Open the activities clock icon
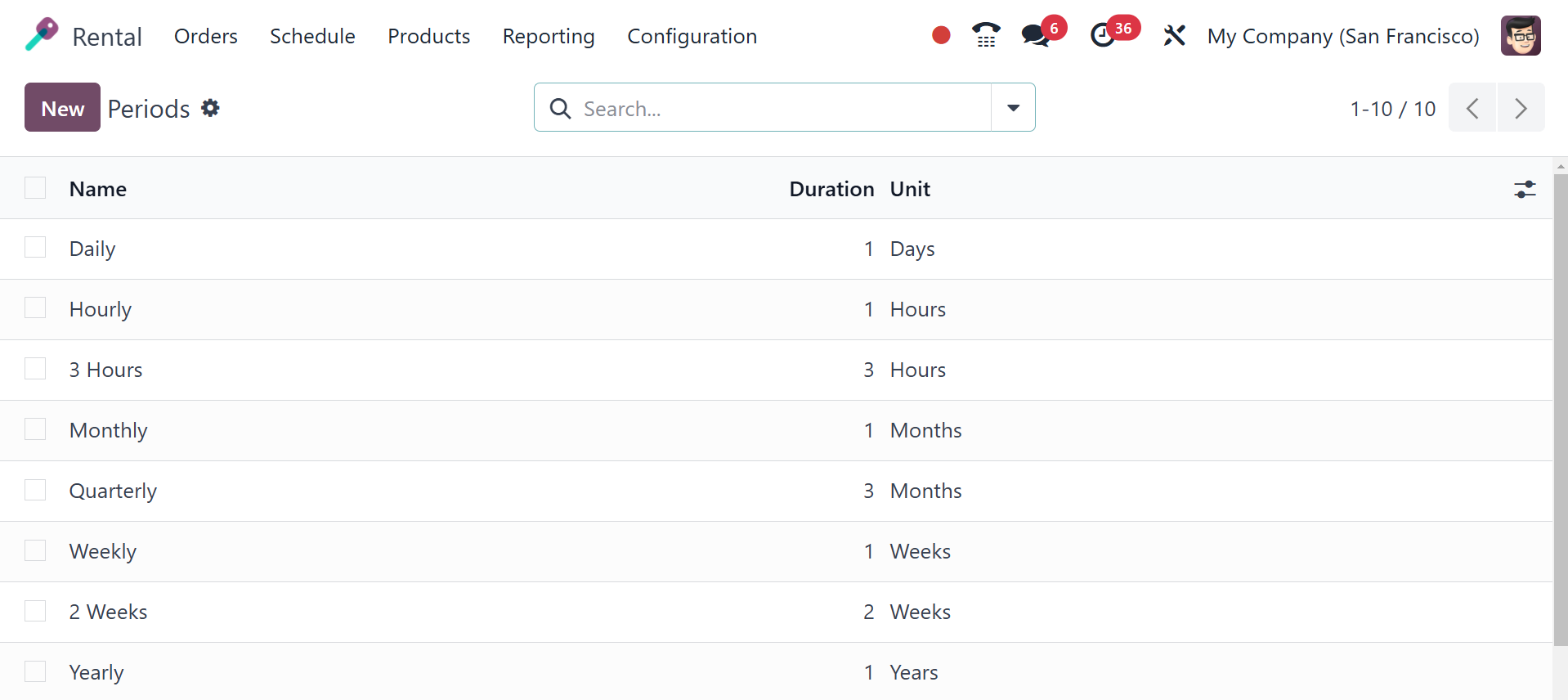This screenshot has height=700, width=1568. click(x=1103, y=35)
